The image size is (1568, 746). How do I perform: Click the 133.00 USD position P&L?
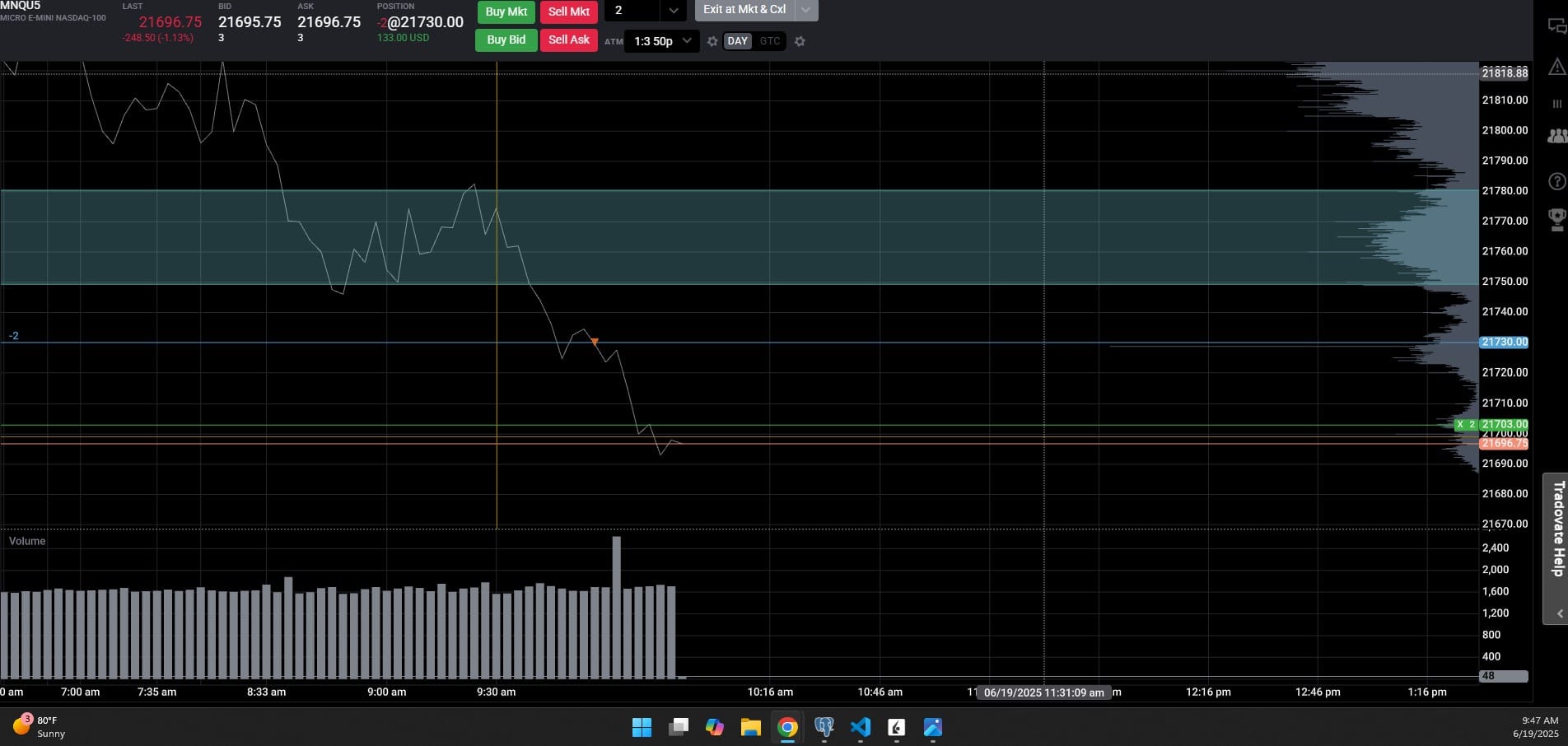[x=403, y=38]
